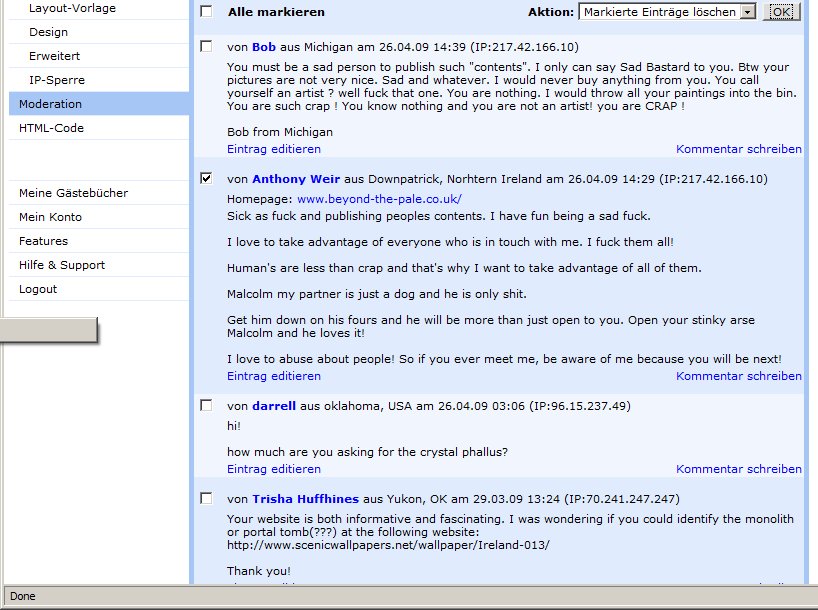
Task: Open Mein Konto page
Action: click(50, 217)
